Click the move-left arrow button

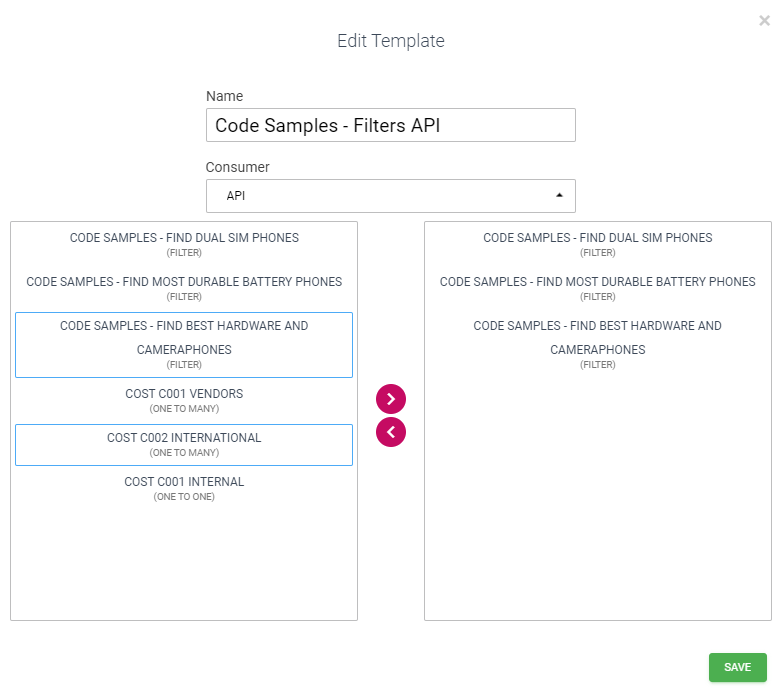tap(390, 432)
